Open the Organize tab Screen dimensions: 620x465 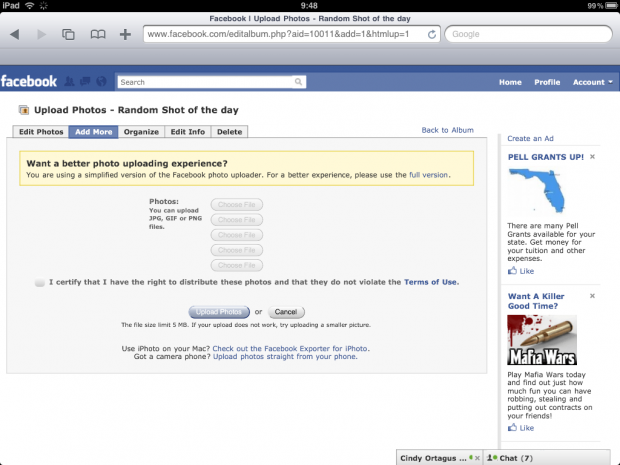[141, 132]
